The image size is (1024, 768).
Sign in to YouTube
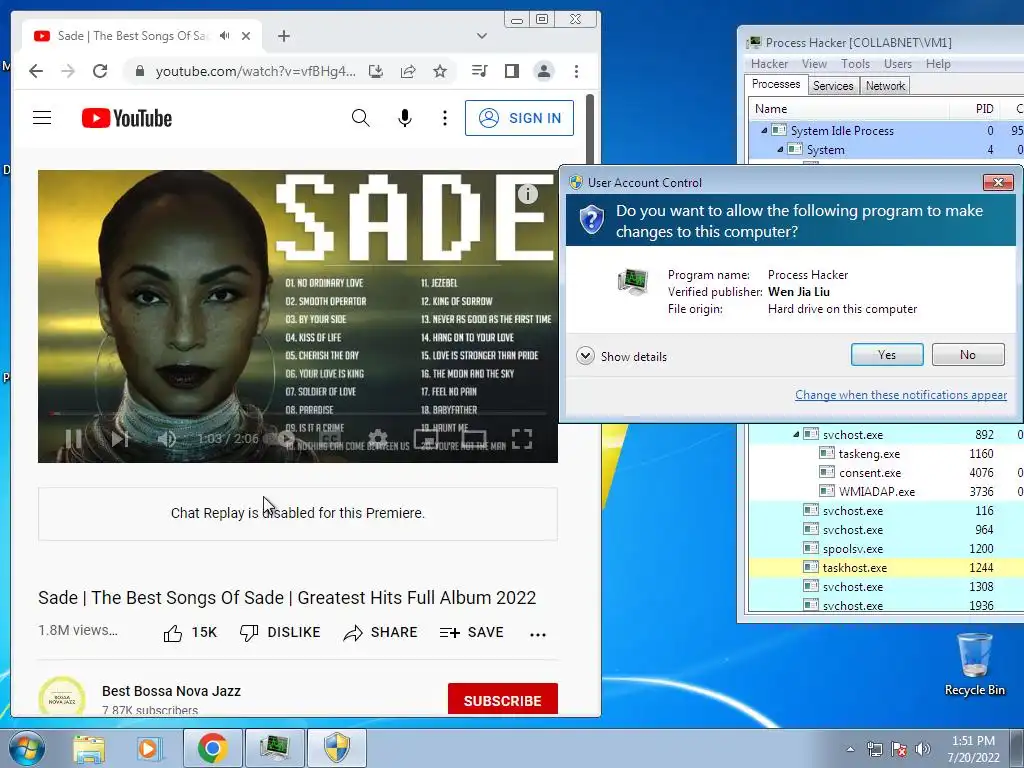[x=519, y=118]
